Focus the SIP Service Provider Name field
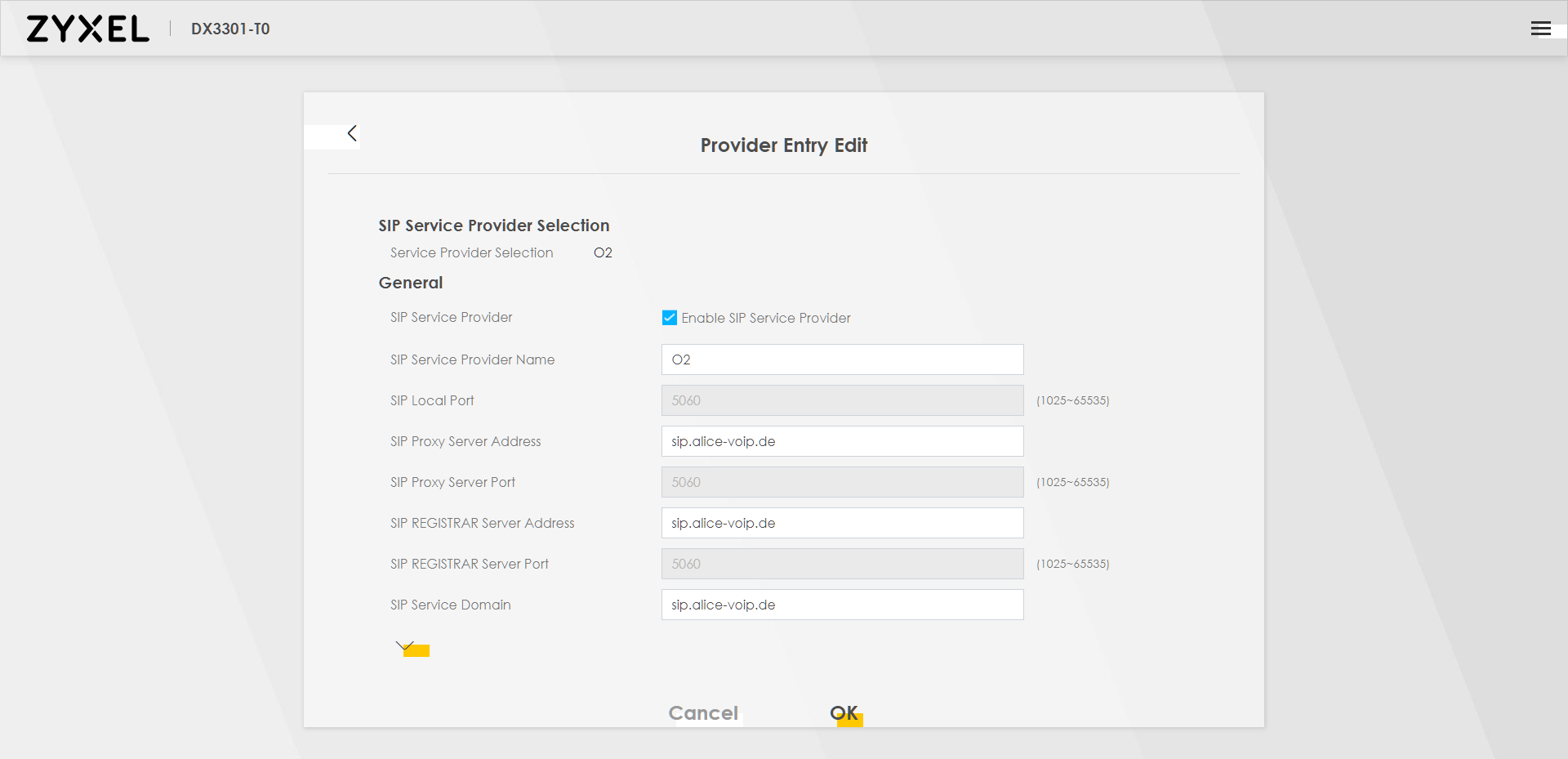 [x=842, y=359]
